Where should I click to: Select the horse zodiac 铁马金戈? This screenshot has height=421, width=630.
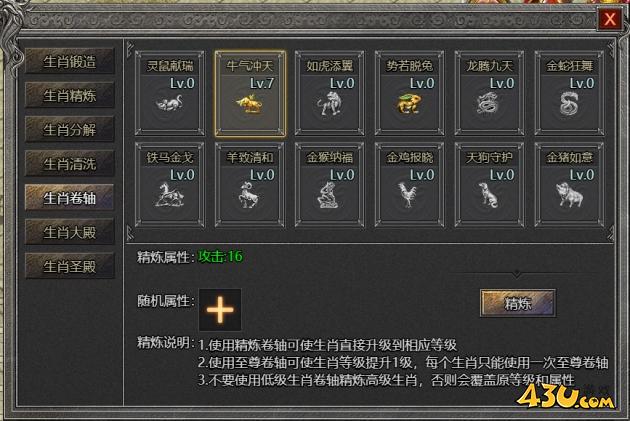click(x=170, y=185)
